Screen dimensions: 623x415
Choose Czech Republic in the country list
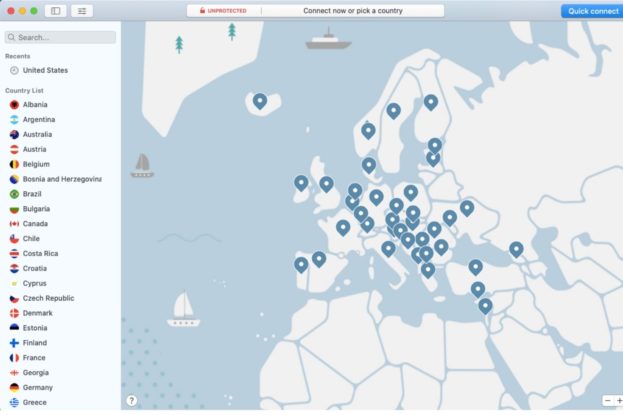(x=48, y=298)
